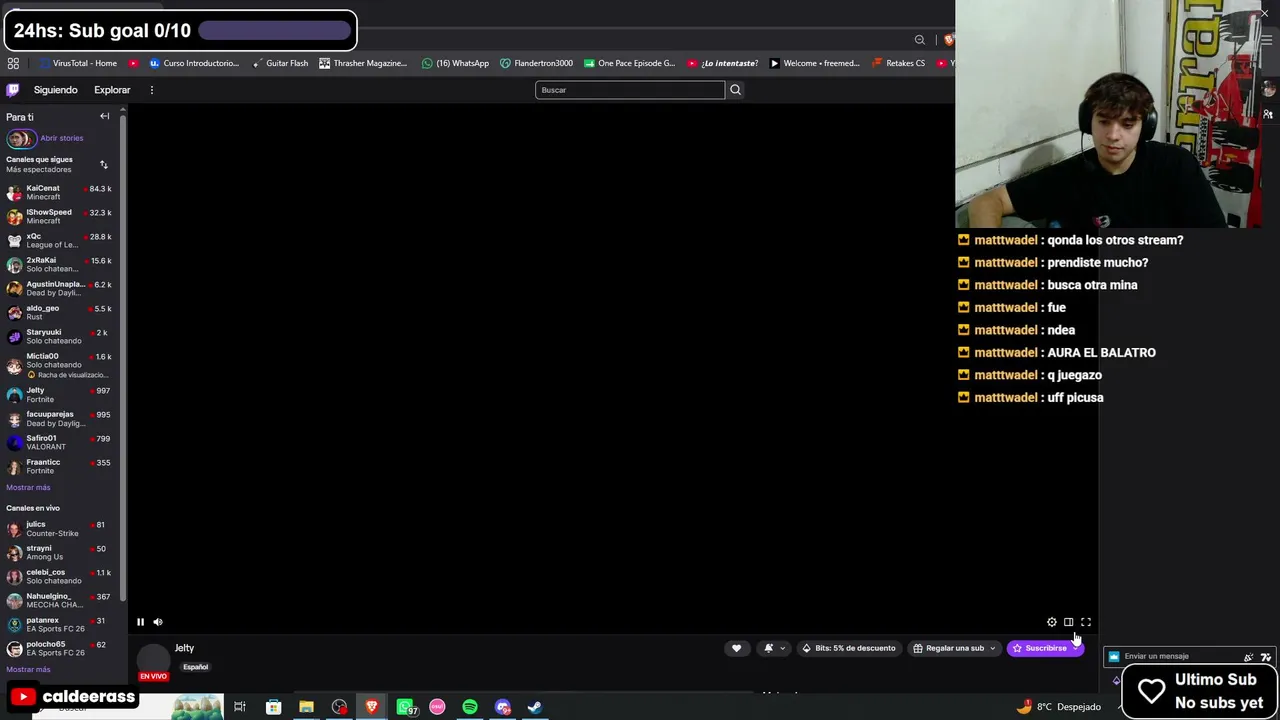The width and height of the screenshot is (1280, 720).
Task: Click the Suscribirse button
Action: (x=1039, y=648)
